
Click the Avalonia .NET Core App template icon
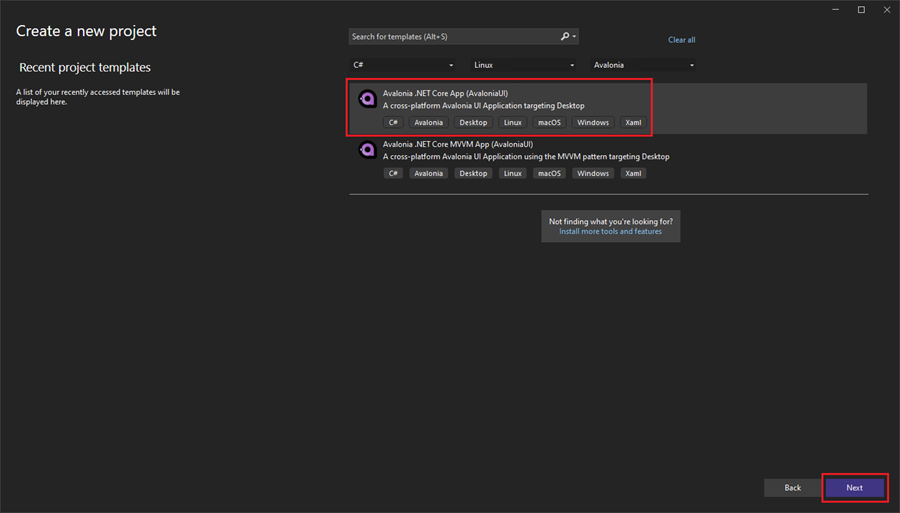pyautogui.click(x=367, y=99)
